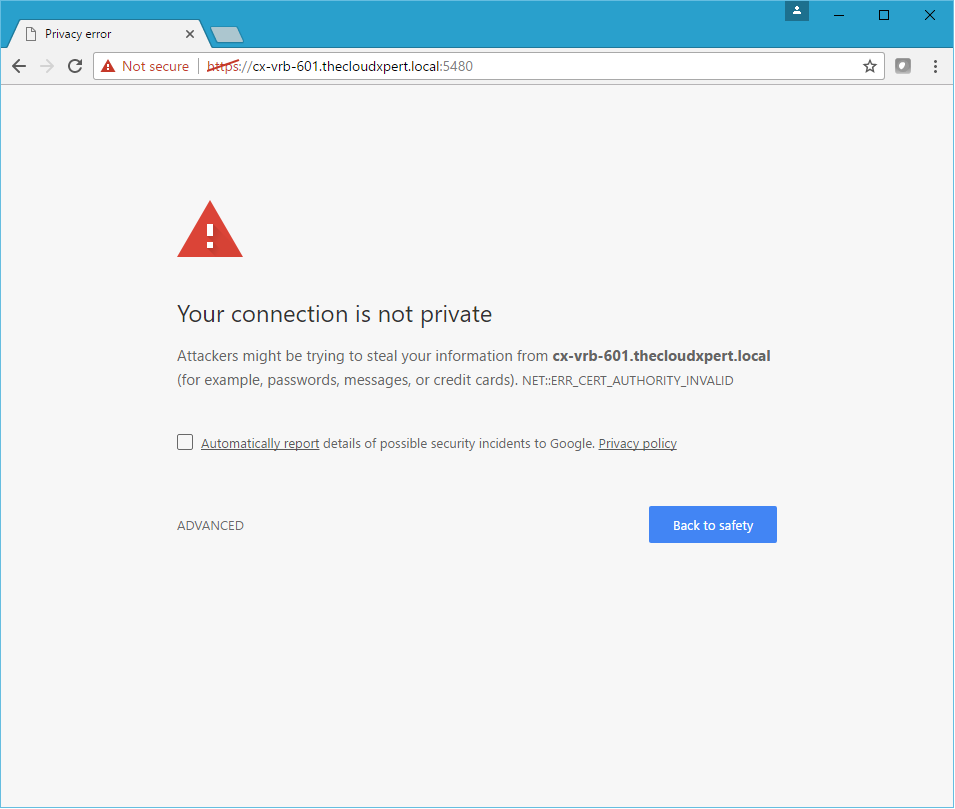
Task: Expand the ADVANCED section
Action: (x=210, y=526)
